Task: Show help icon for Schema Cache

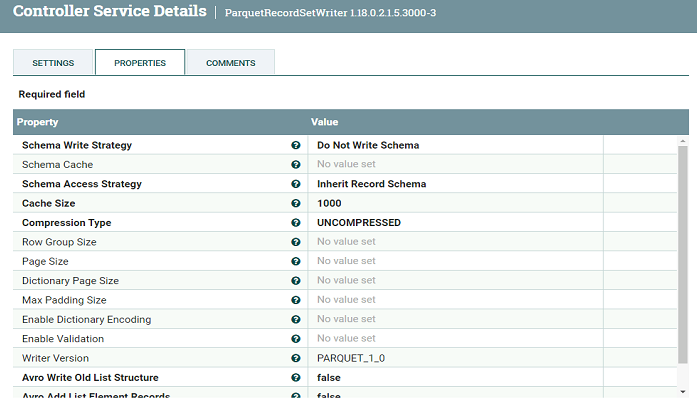Action: tap(296, 165)
